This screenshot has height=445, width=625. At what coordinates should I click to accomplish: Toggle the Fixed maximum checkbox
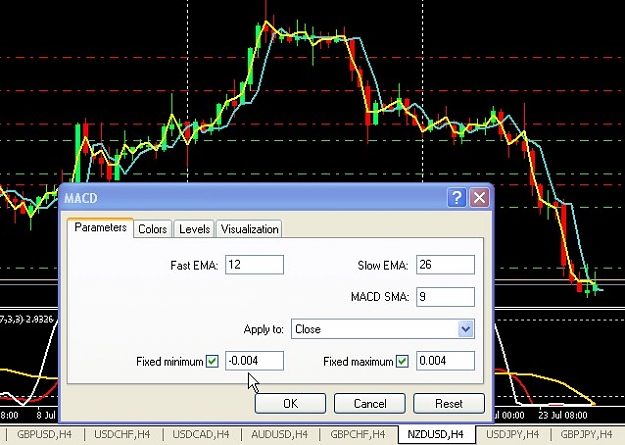tap(402, 362)
